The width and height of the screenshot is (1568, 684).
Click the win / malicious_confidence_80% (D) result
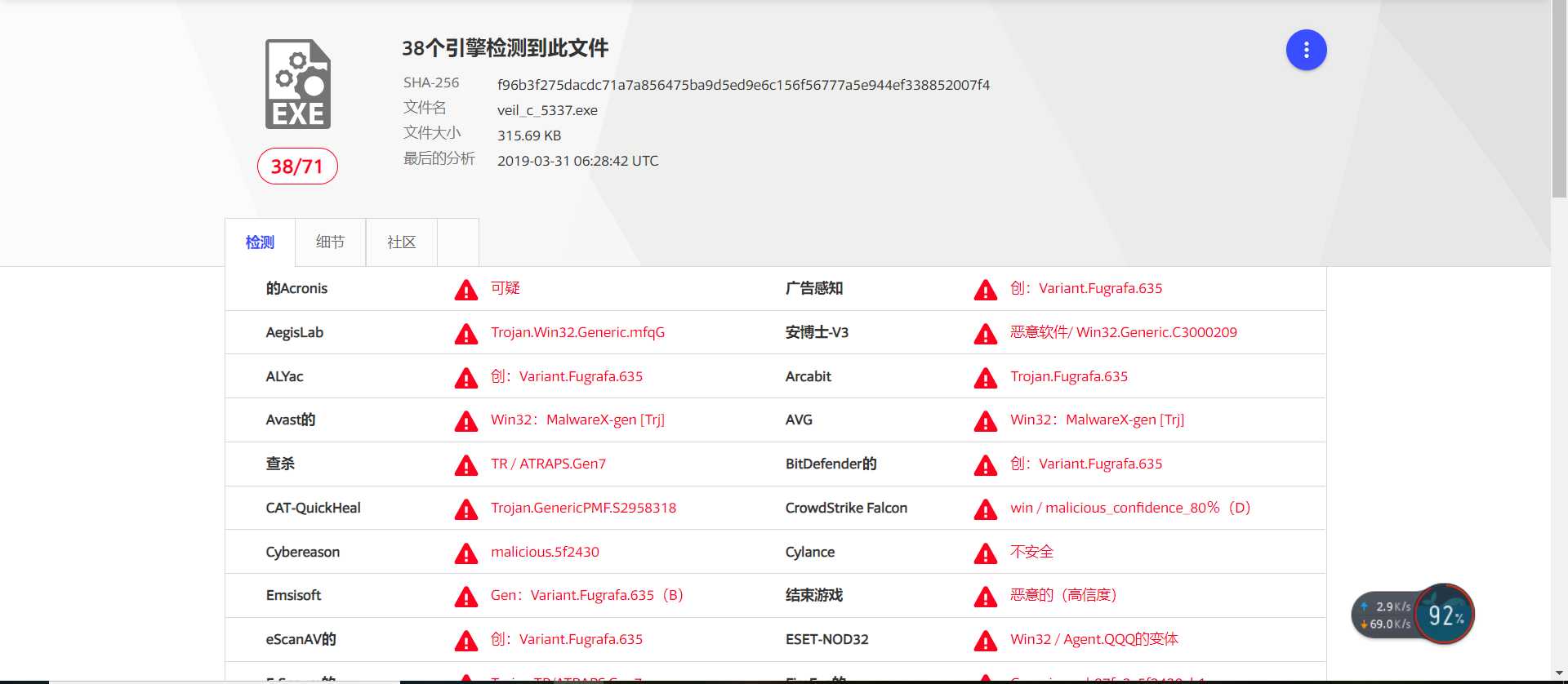tap(1130, 508)
